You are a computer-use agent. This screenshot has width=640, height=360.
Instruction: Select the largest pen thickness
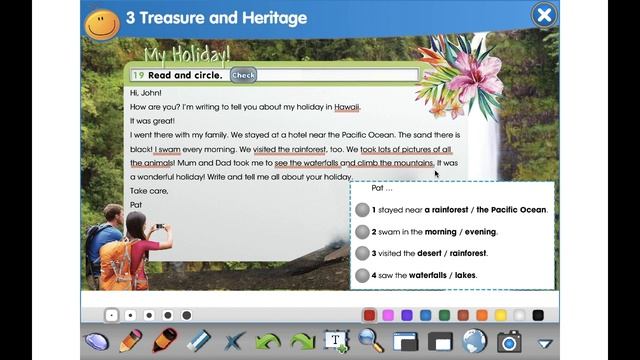point(187,315)
